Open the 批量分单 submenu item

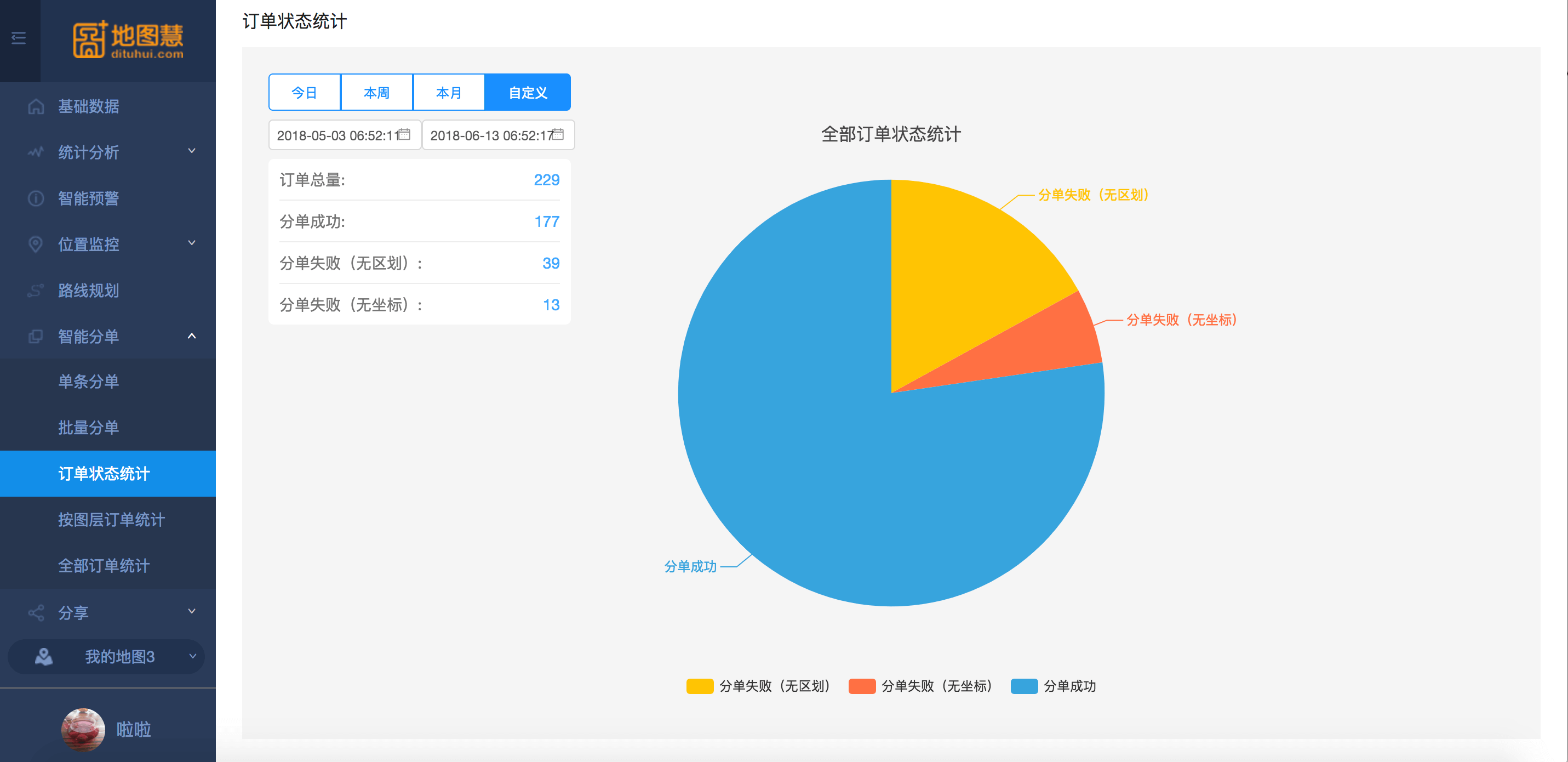[108, 428]
